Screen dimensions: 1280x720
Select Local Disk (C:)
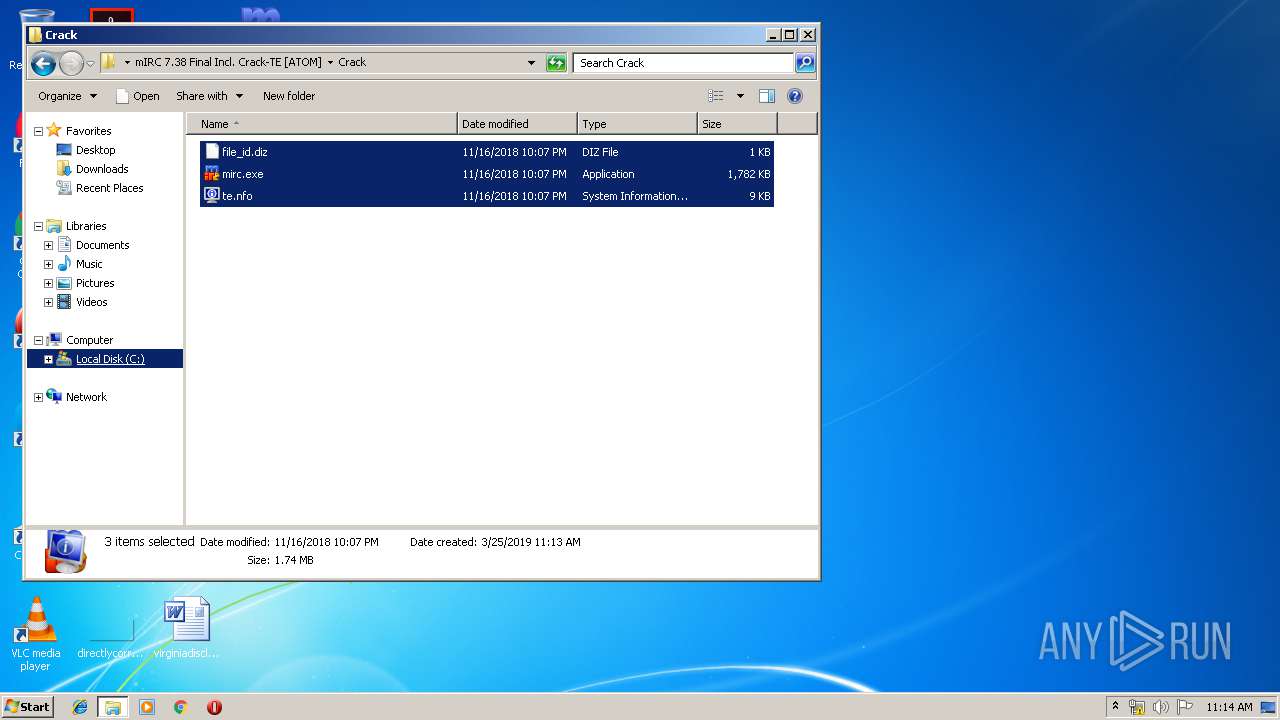point(110,359)
